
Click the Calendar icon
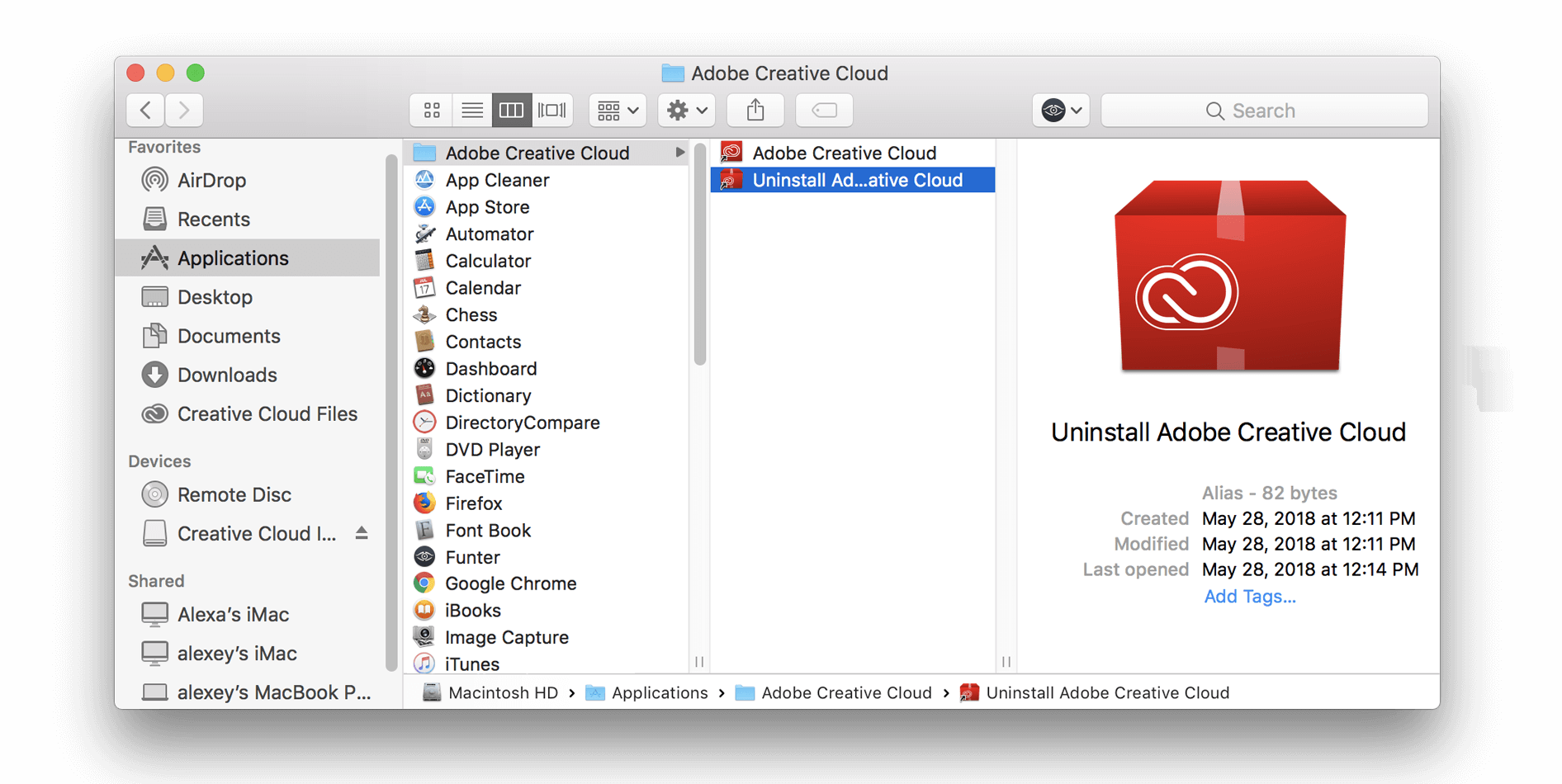(424, 287)
